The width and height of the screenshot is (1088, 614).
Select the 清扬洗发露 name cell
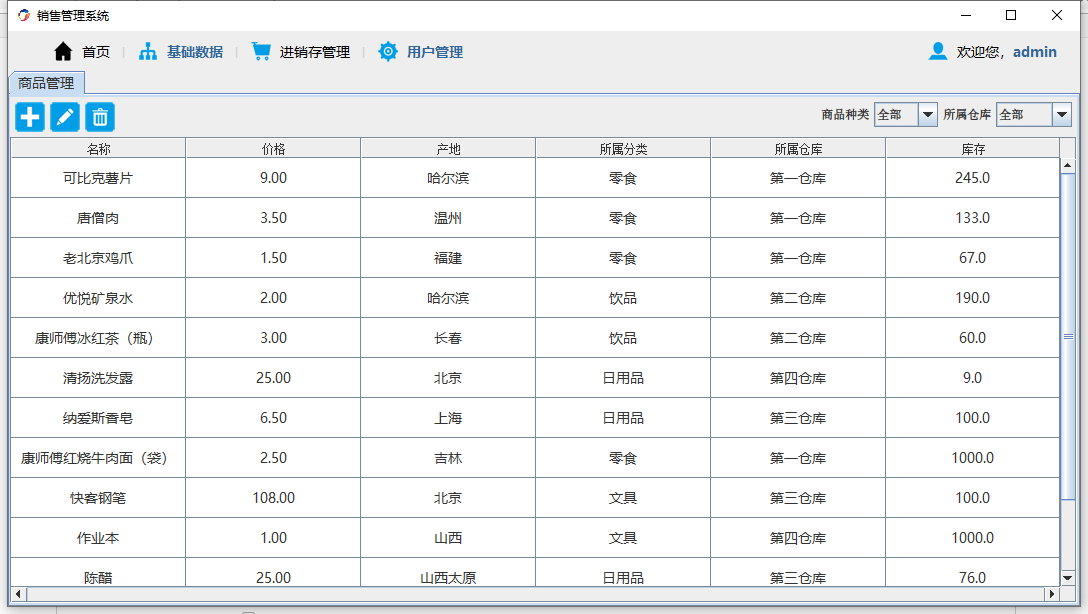coord(98,378)
